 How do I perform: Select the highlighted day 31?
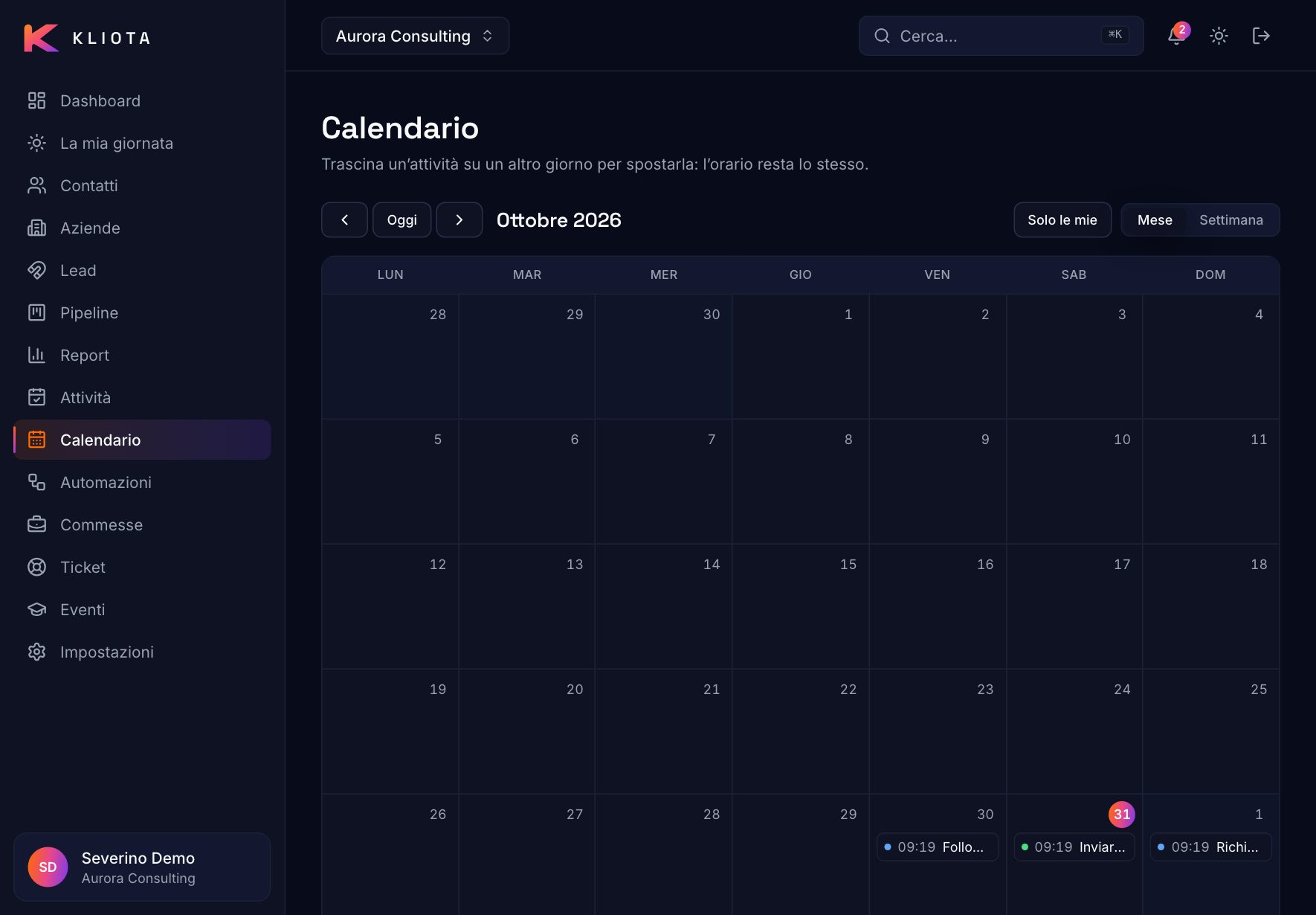(x=1122, y=815)
